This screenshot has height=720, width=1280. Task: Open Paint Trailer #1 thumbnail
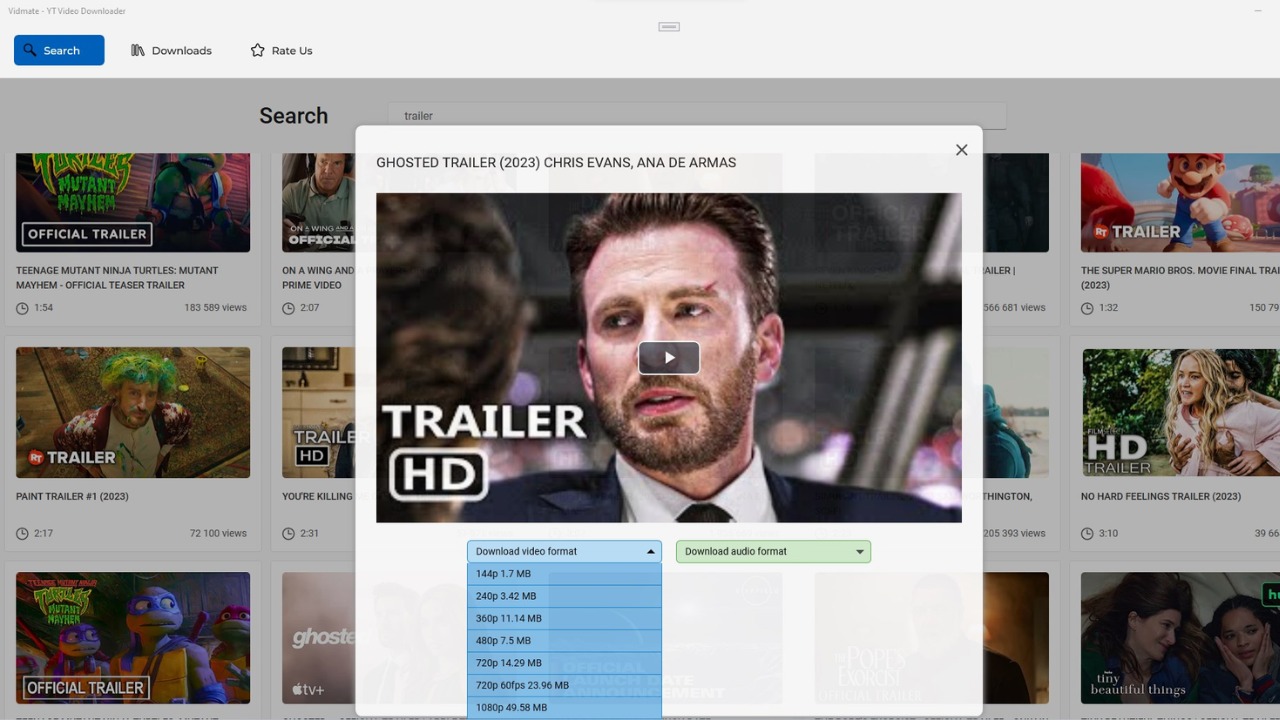click(133, 412)
